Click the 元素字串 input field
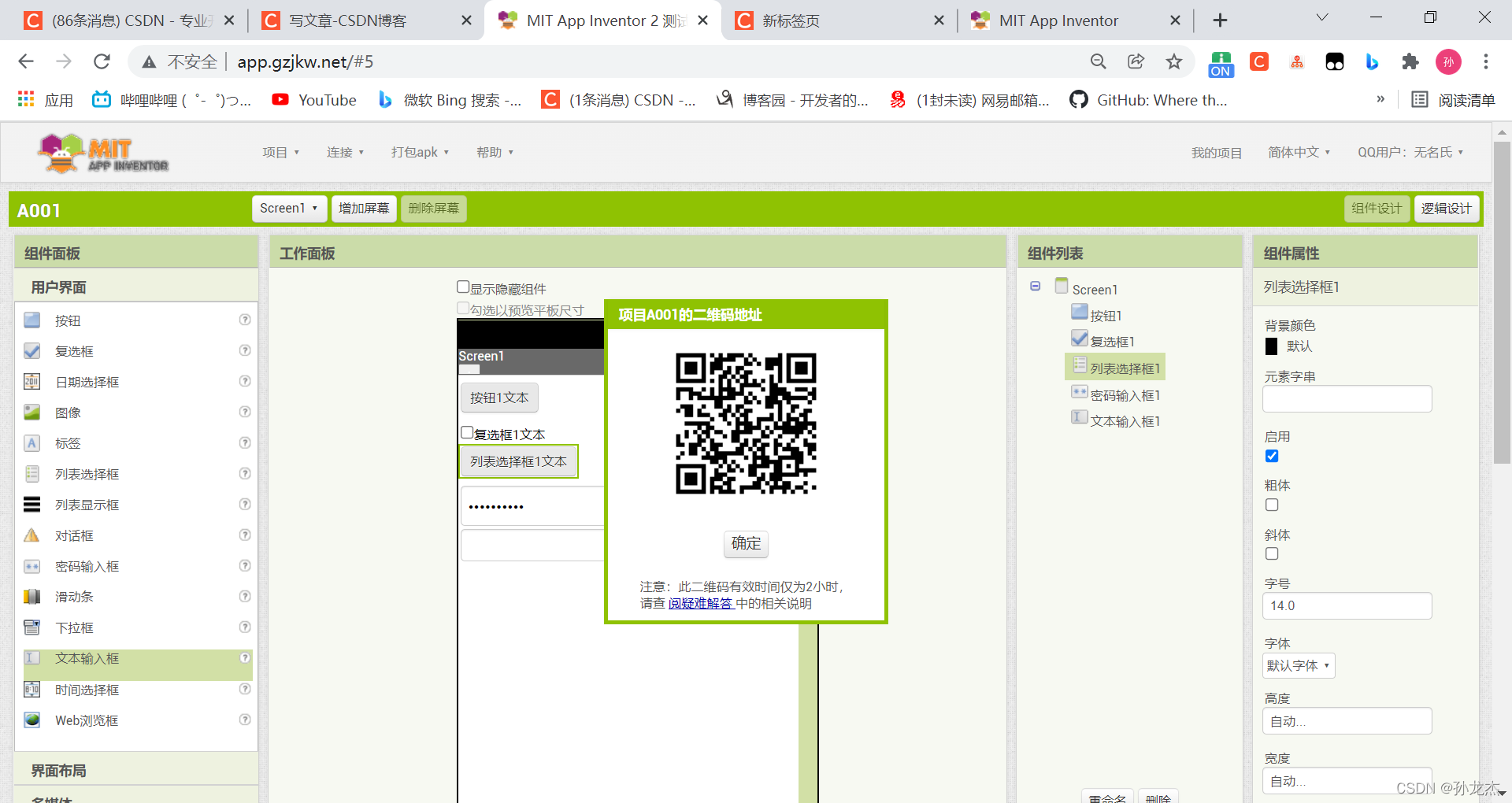 [x=1347, y=399]
